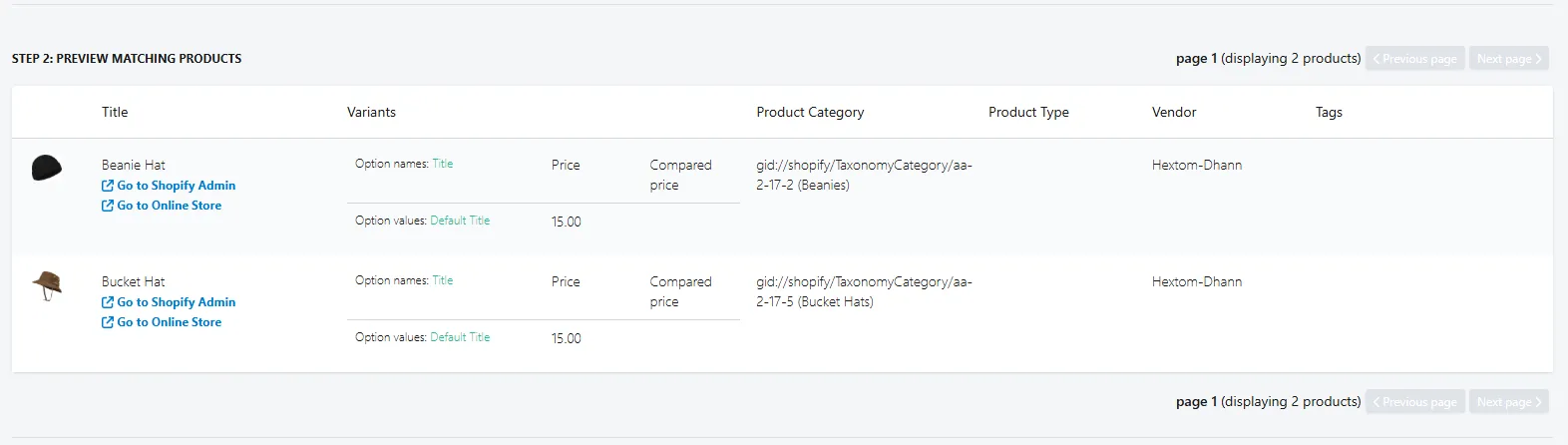This screenshot has height=445, width=1568.
Task: Click external-link icon beside Beanie Hat Shopify Admin
Action: tap(108, 186)
